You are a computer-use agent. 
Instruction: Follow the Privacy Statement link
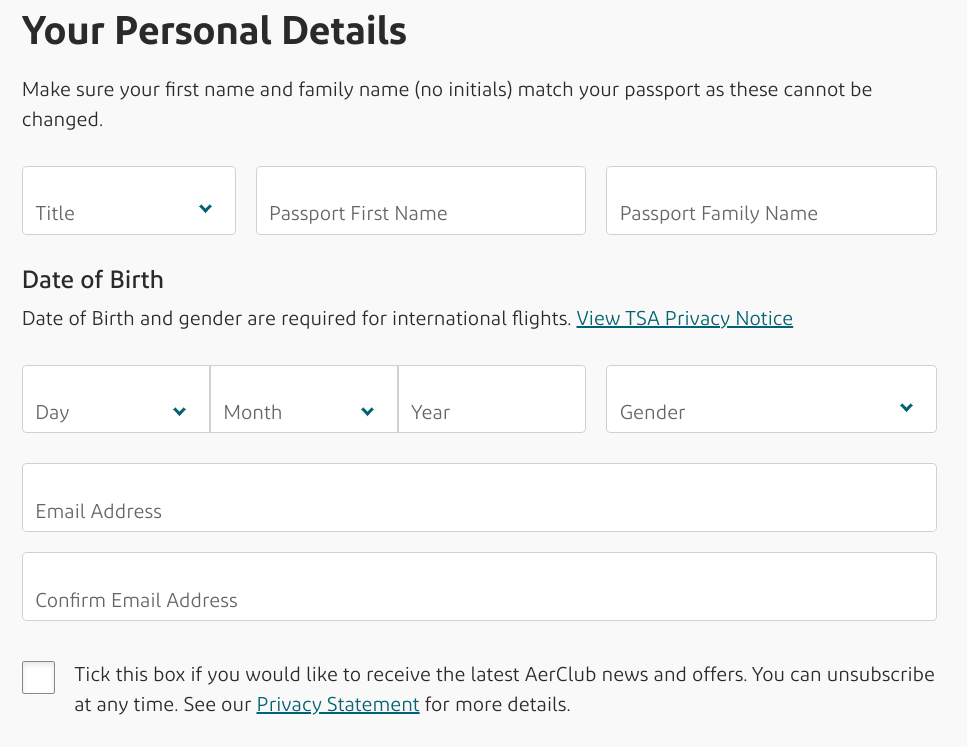337,704
